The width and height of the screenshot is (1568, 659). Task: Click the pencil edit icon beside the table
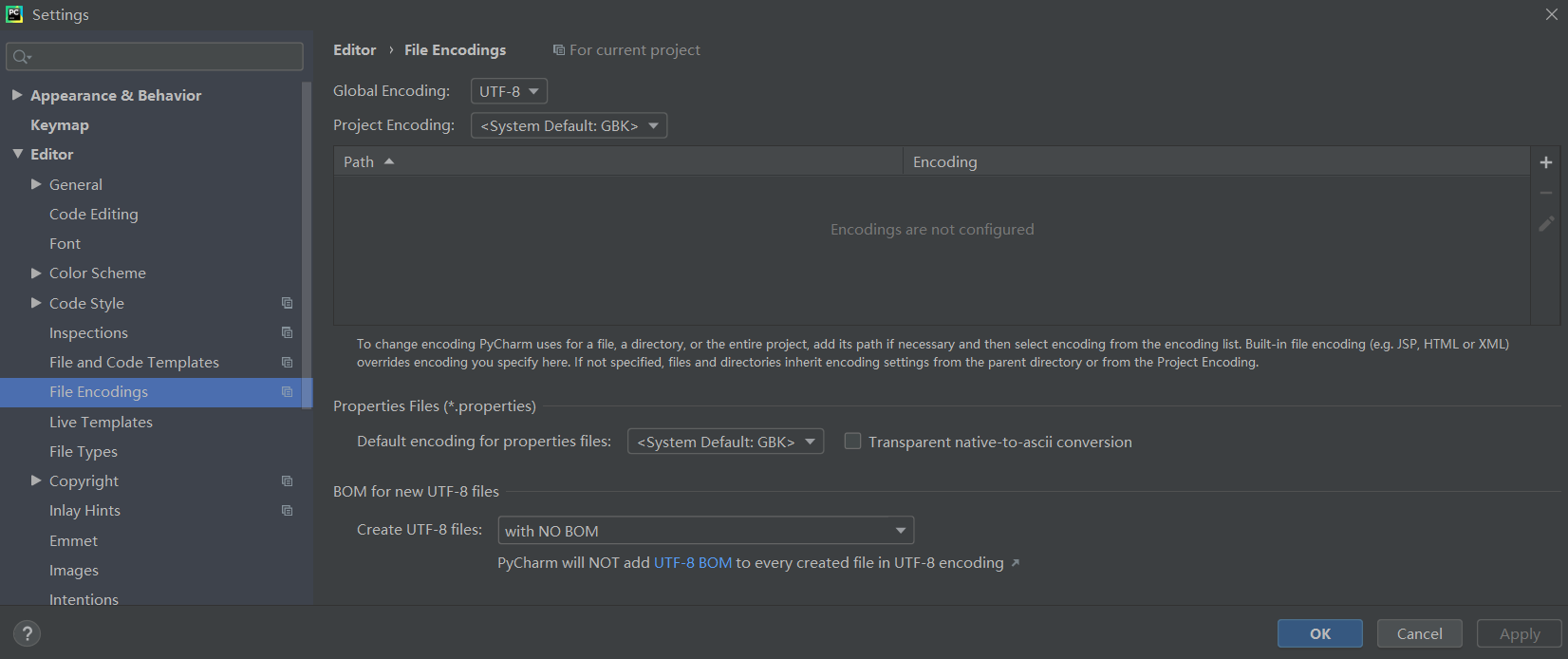click(1546, 224)
